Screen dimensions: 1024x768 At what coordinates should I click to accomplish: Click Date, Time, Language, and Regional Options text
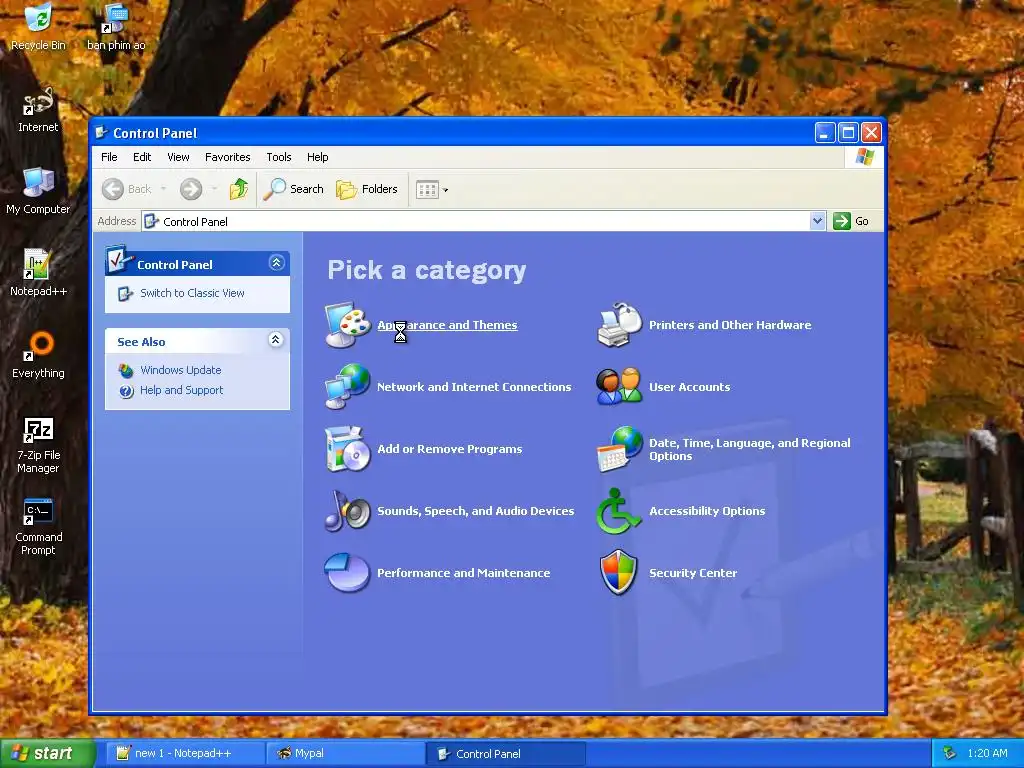point(750,449)
